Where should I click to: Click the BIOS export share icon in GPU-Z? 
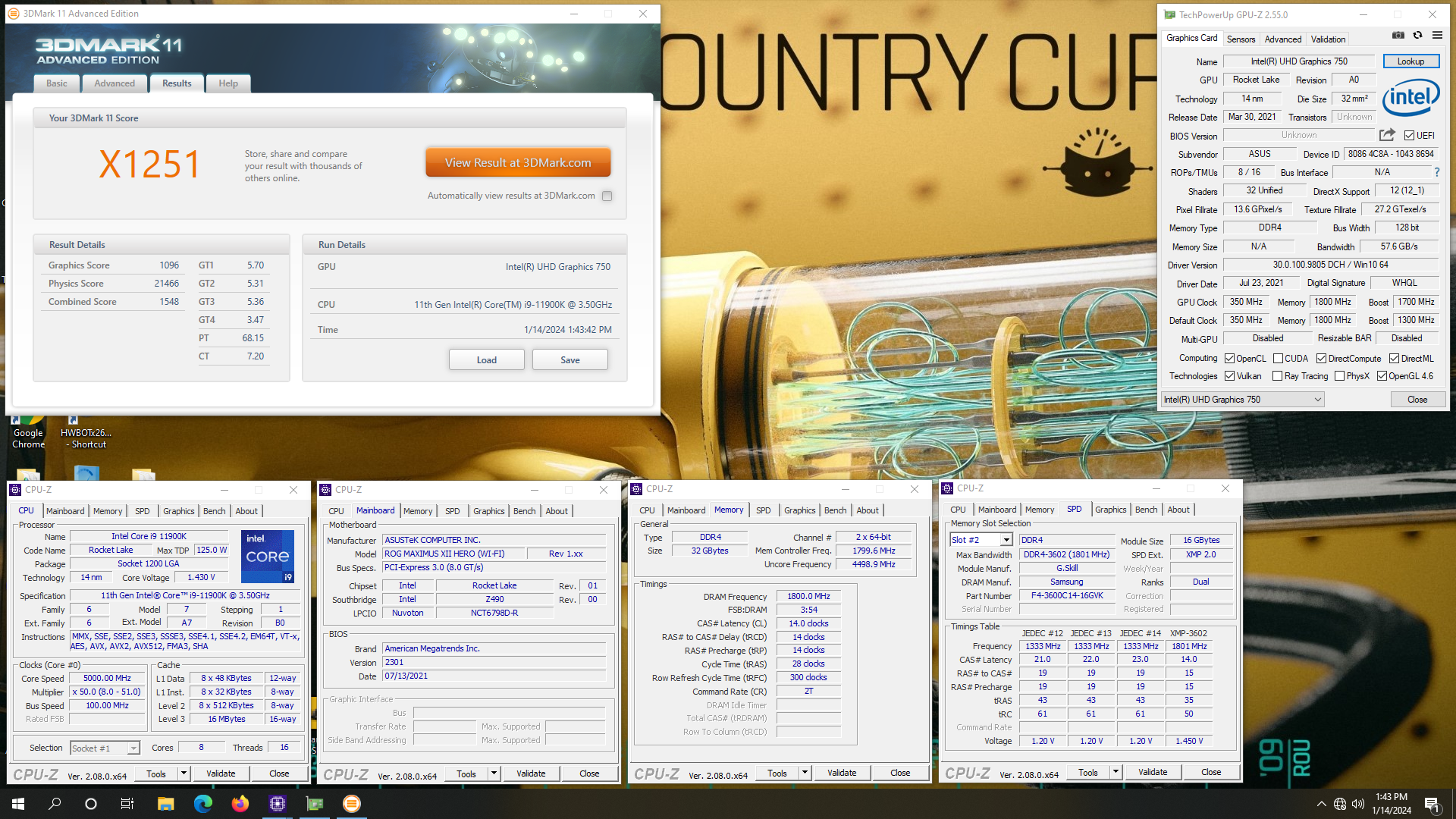(1387, 135)
